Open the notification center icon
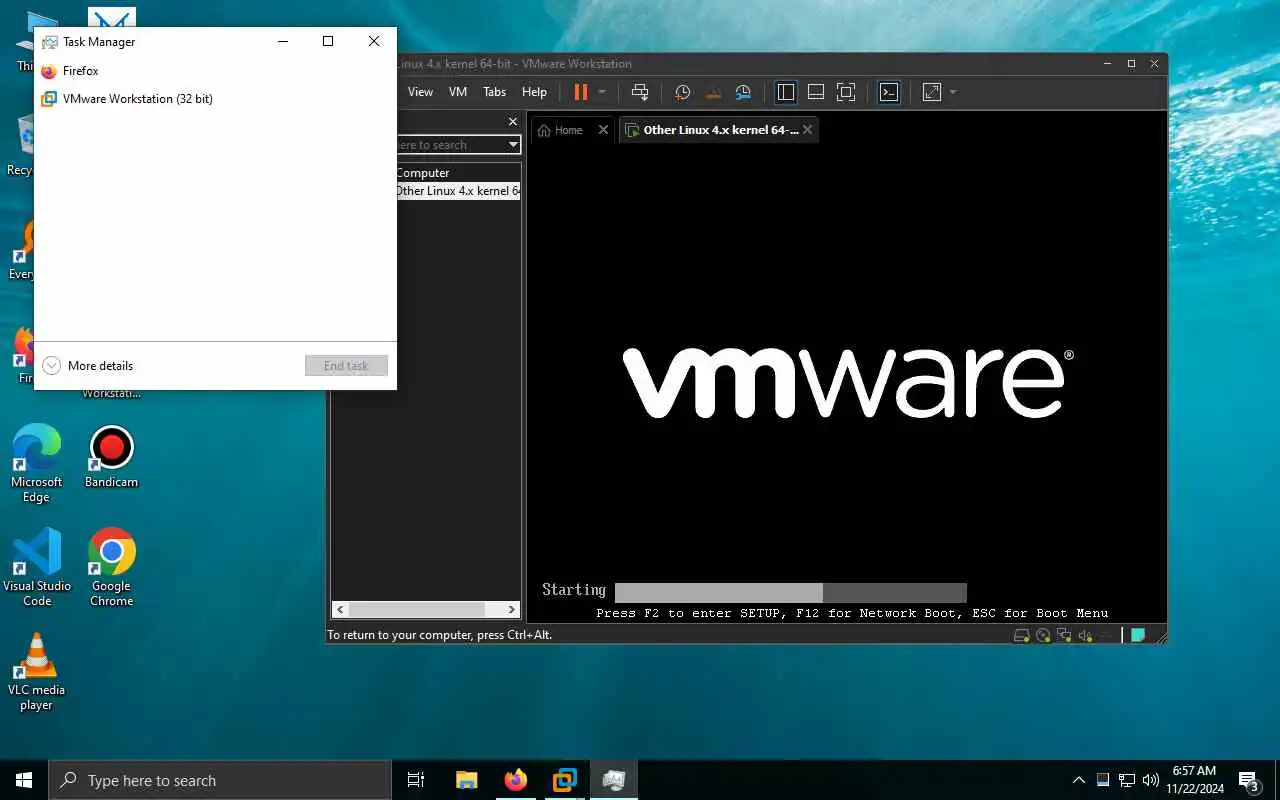The width and height of the screenshot is (1280, 800). (x=1248, y=780)
